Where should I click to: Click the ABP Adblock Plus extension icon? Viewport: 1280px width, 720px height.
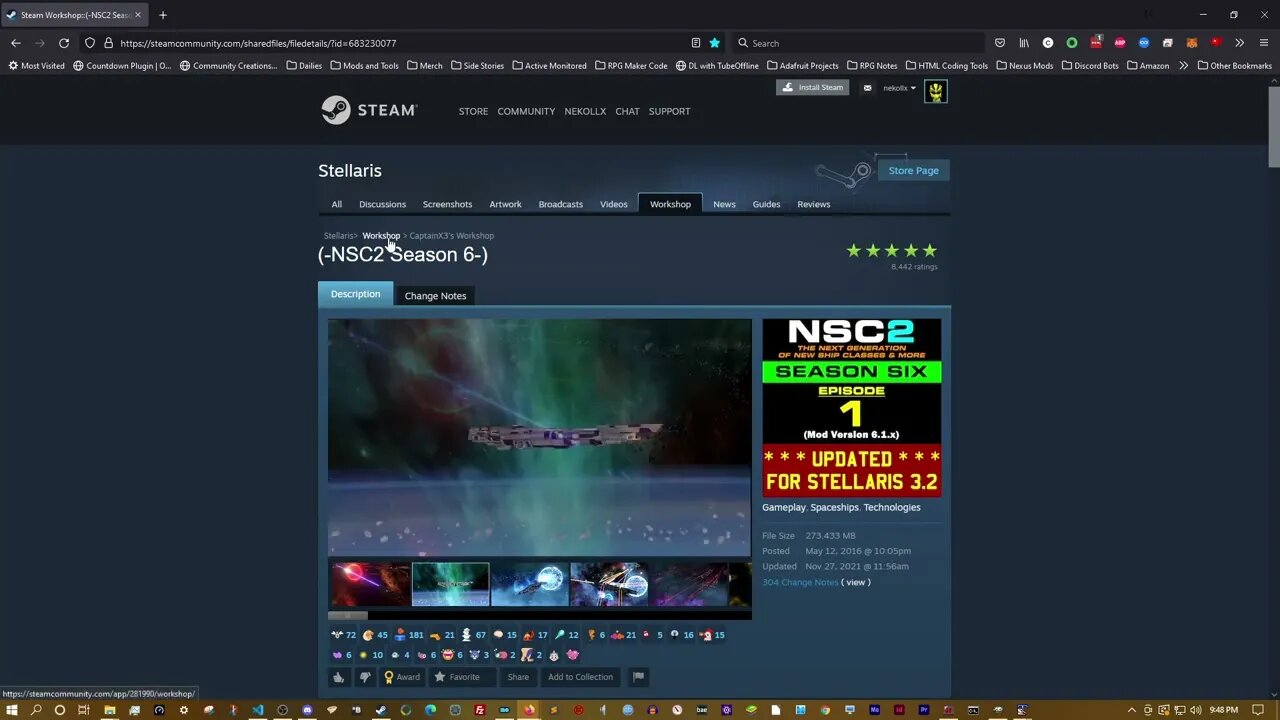pyautogui.click(x=1120, y=43)
